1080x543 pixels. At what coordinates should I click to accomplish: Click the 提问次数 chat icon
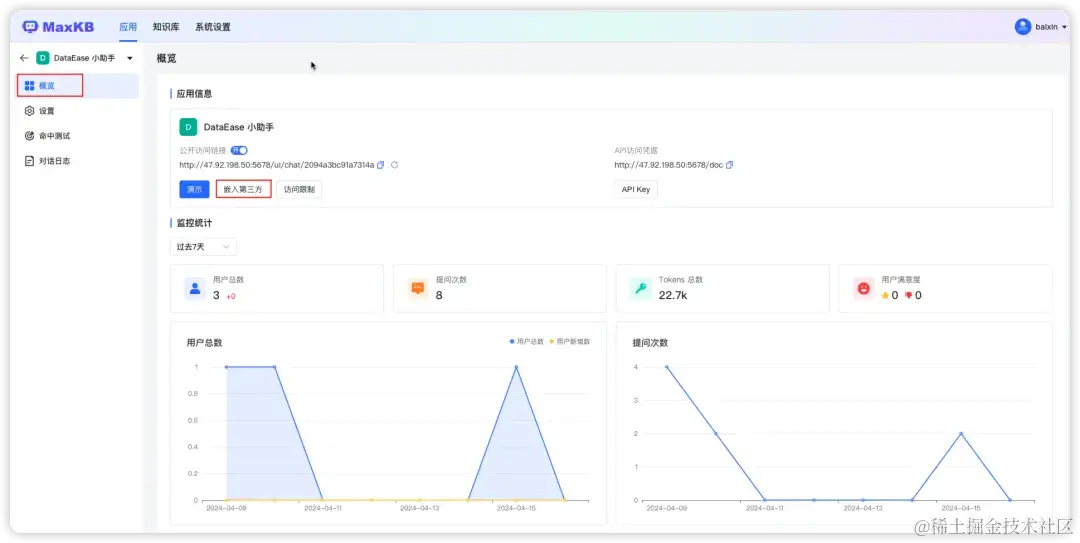point(418,288)
